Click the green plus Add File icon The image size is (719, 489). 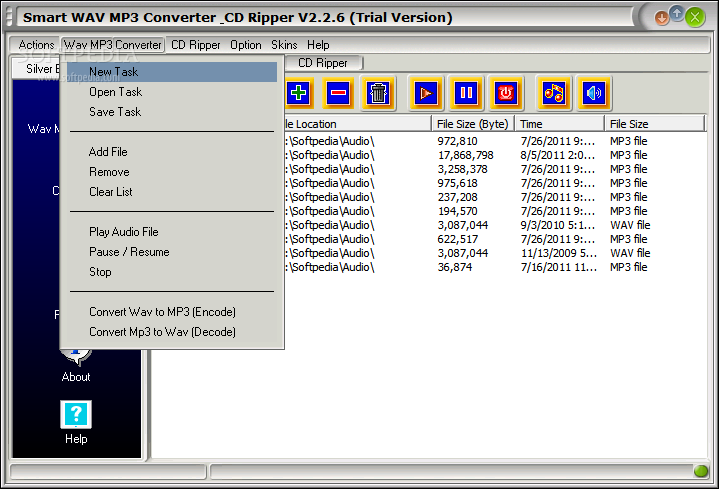299,93
